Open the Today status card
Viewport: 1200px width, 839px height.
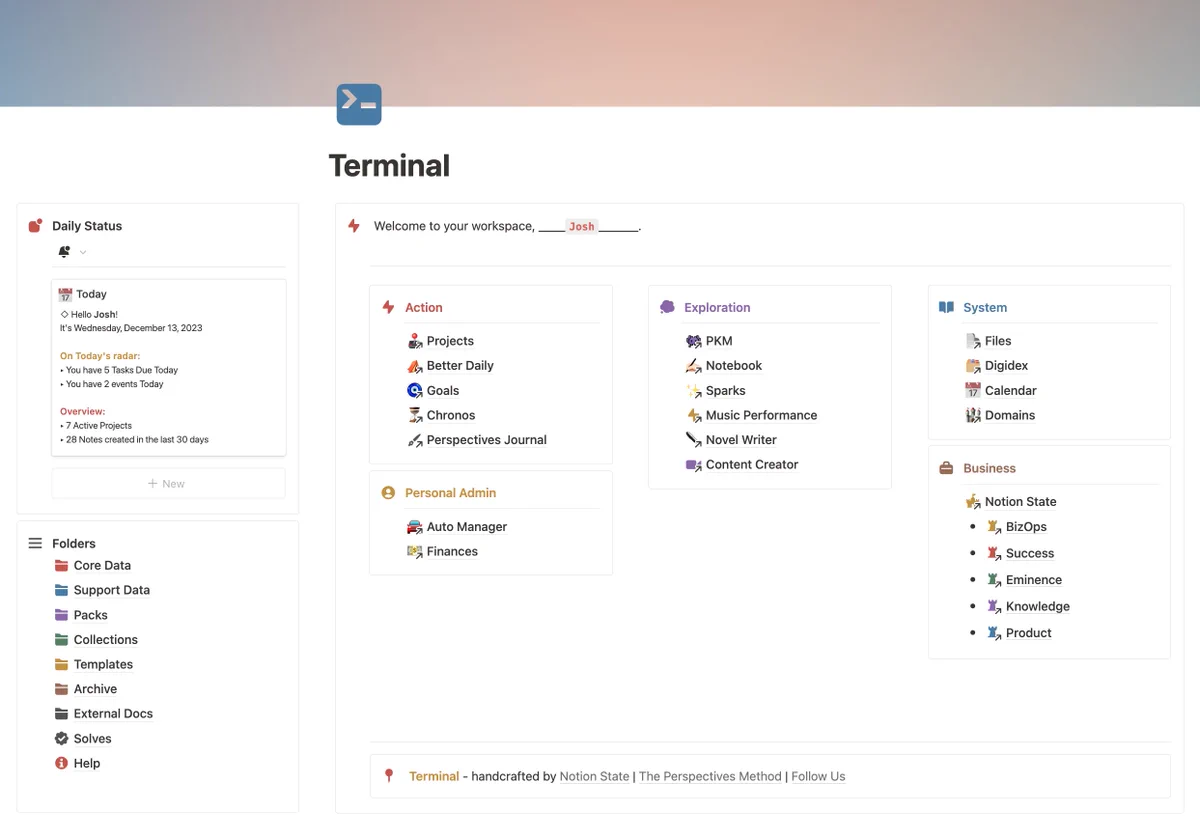coord(168,367)
